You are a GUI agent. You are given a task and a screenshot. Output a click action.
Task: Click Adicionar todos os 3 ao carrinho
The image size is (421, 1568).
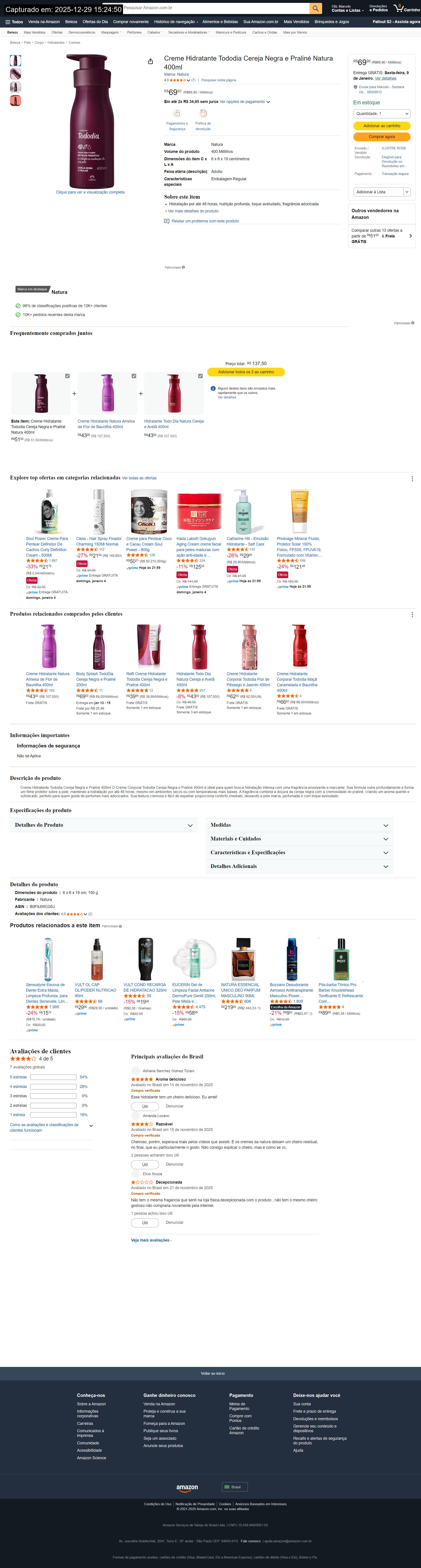[x=246, y=372]
